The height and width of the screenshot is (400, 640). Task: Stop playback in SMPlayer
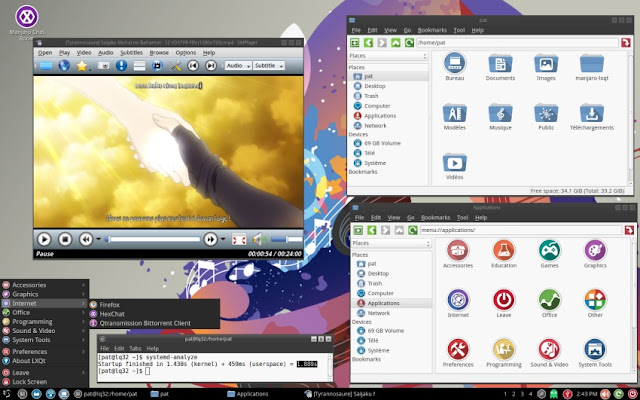(64, 240)
